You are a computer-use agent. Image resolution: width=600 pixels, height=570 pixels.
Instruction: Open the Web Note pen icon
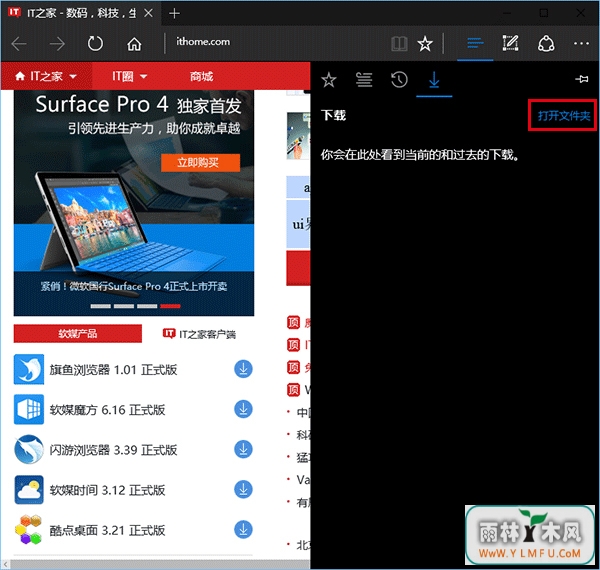click(x=510, y=43)
